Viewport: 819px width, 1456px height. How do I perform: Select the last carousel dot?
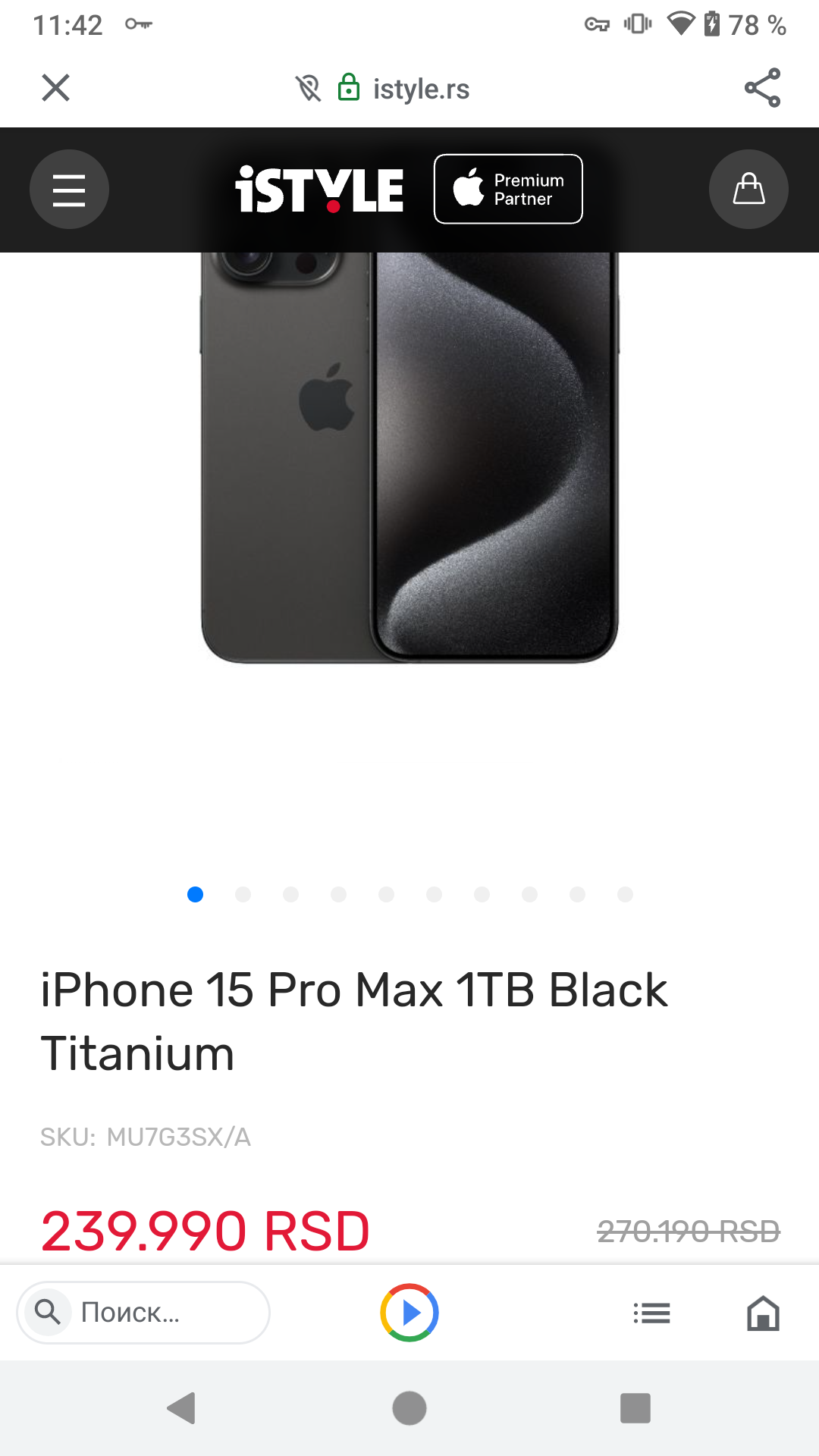(625, 895)
